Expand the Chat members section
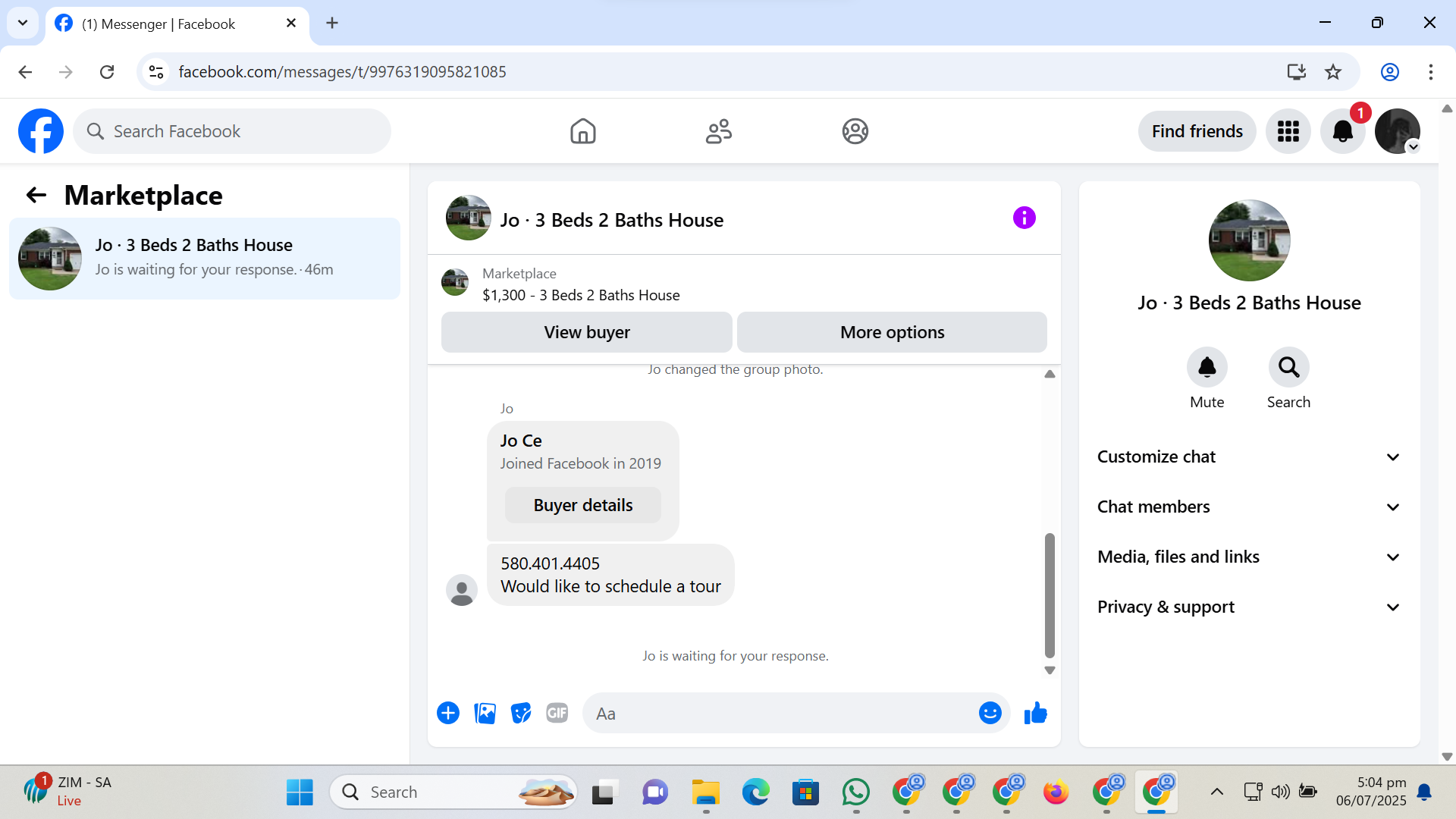 pyautogui.click(x=1249, y=507)
